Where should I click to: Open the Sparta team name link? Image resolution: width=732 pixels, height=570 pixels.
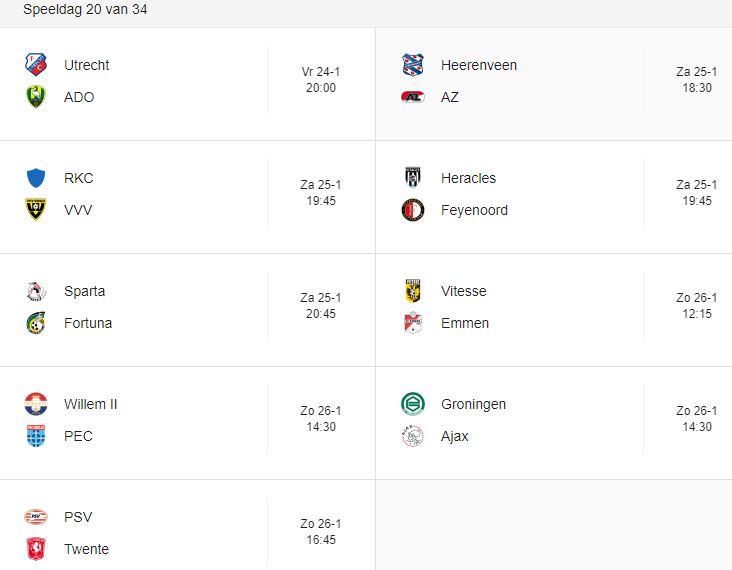pyautogui.click(x=84, y=291)
